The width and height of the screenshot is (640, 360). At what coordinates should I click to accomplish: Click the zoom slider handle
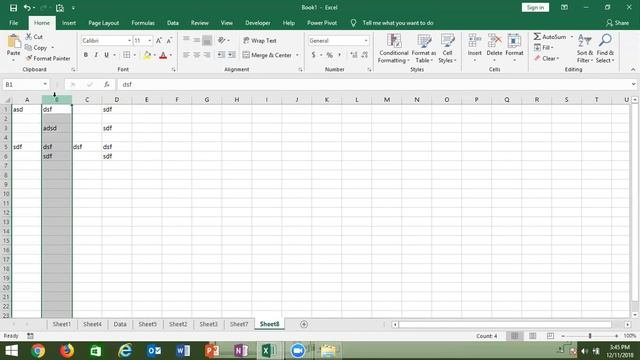pos(590,336)
